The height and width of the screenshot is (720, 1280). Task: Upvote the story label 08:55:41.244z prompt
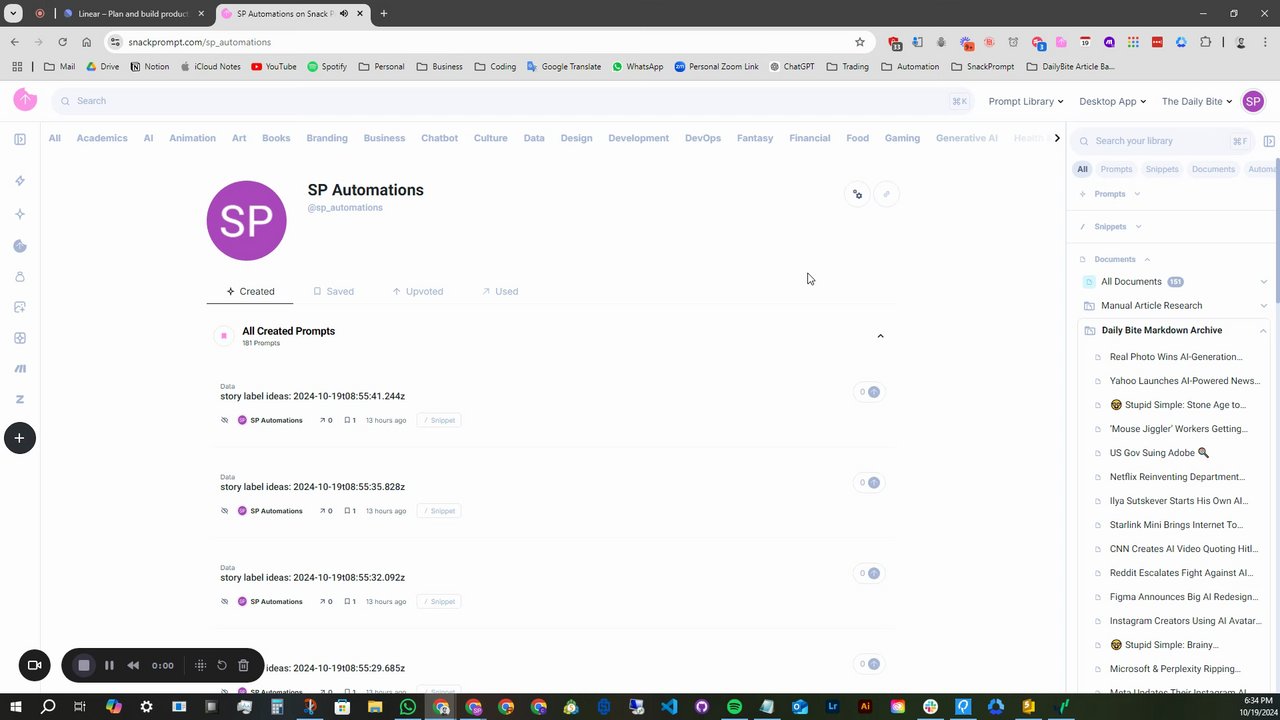pos(869,392)
